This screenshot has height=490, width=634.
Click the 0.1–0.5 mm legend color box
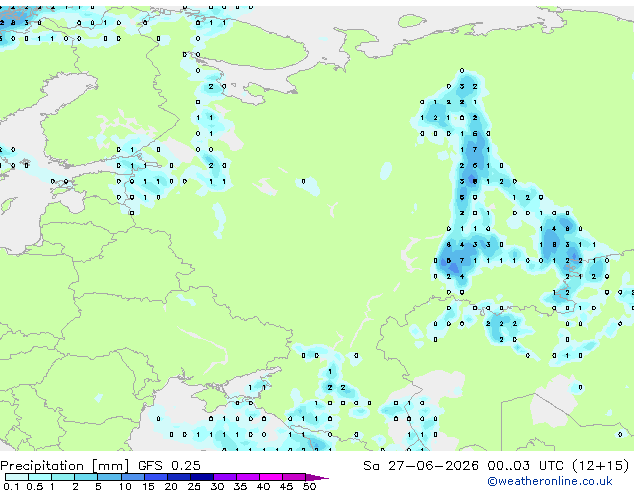coord(17,477)
